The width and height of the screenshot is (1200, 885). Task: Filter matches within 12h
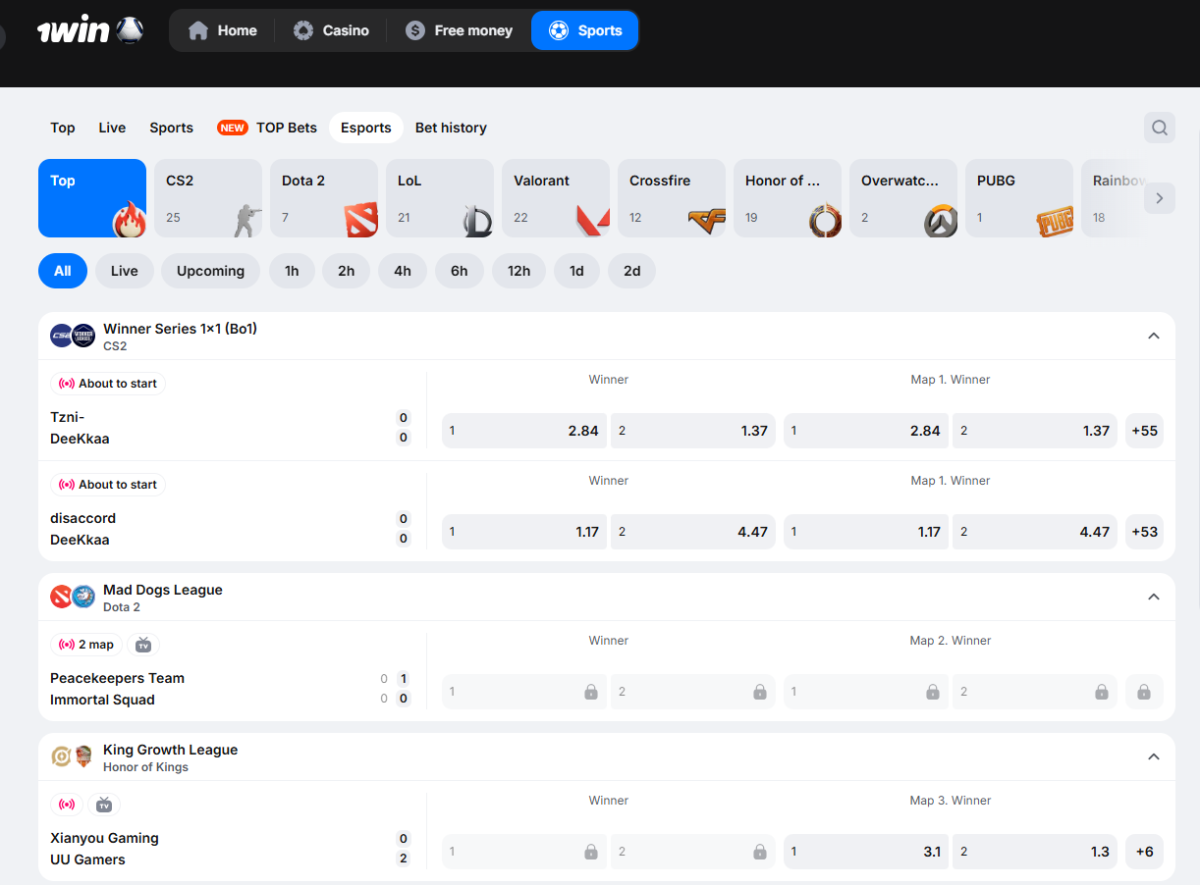click(x=519, y=271)
